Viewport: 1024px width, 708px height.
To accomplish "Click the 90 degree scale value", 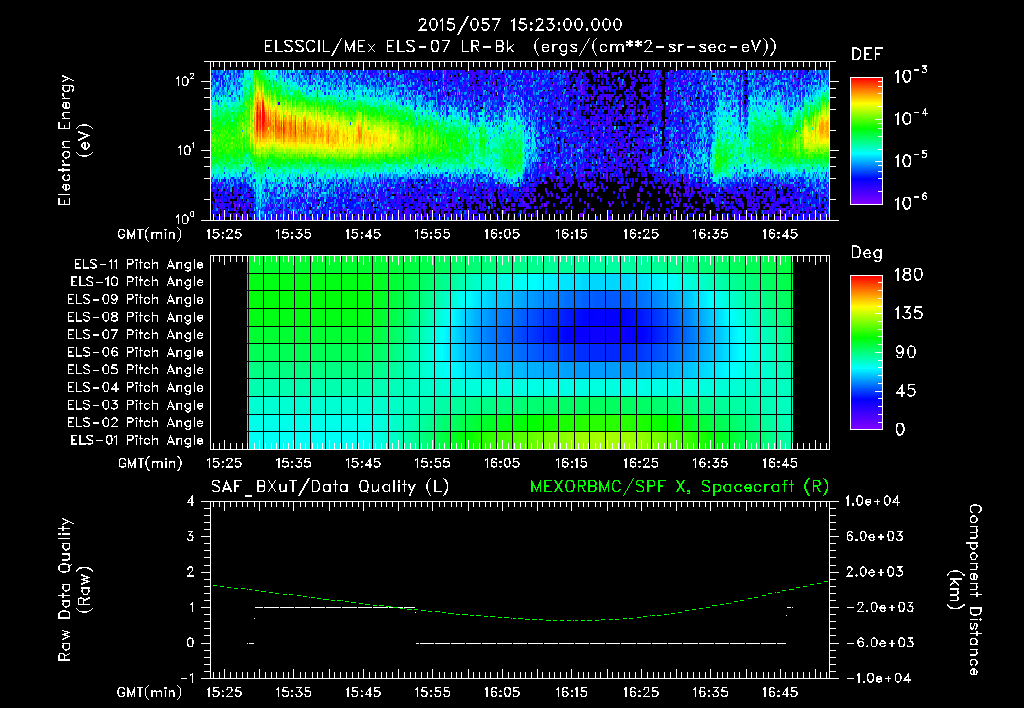I will 906,352.
